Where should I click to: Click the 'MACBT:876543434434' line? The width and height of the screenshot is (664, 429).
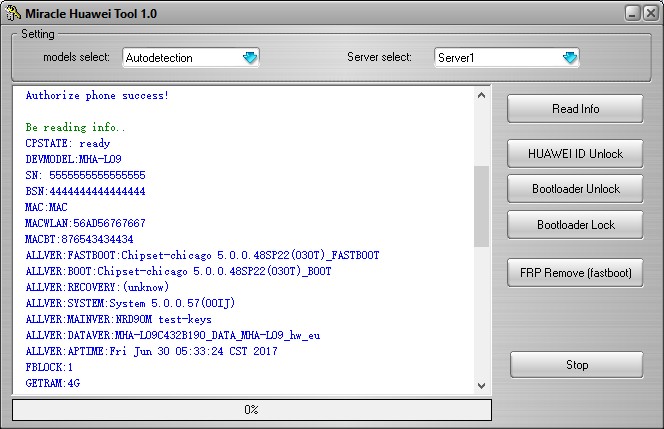point(79,239)
